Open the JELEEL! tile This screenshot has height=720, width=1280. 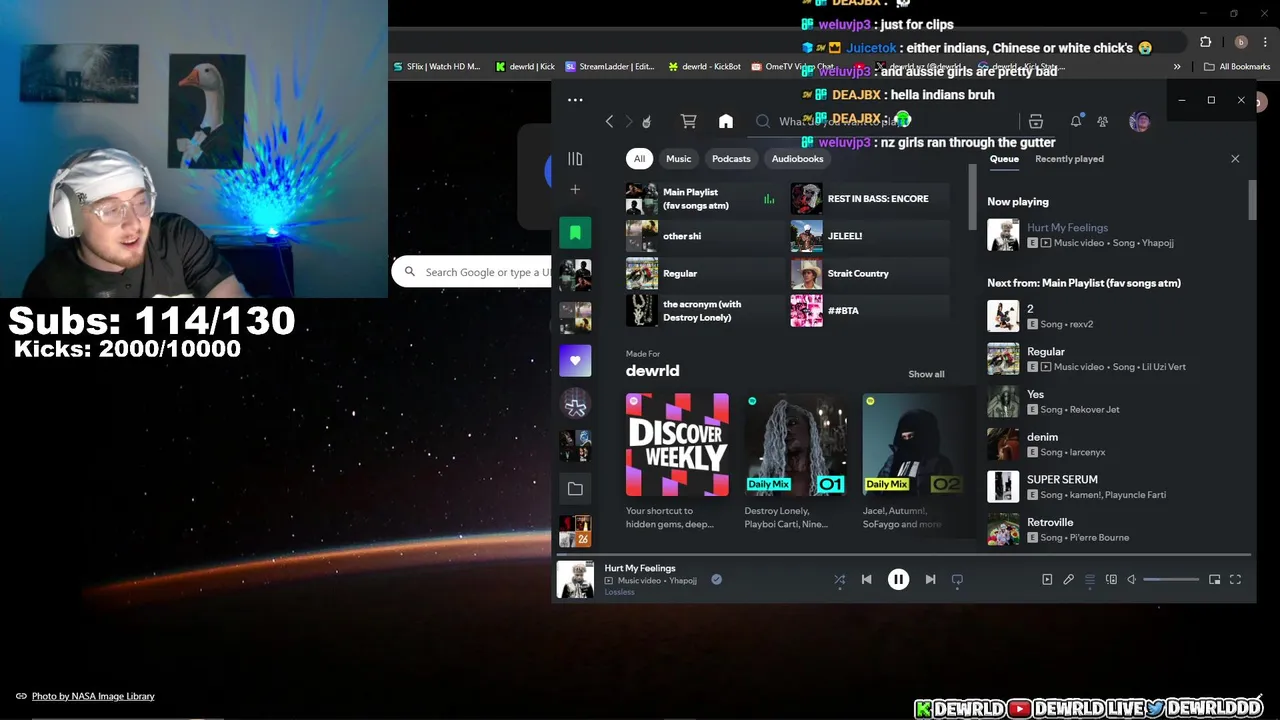pos(870,236)
